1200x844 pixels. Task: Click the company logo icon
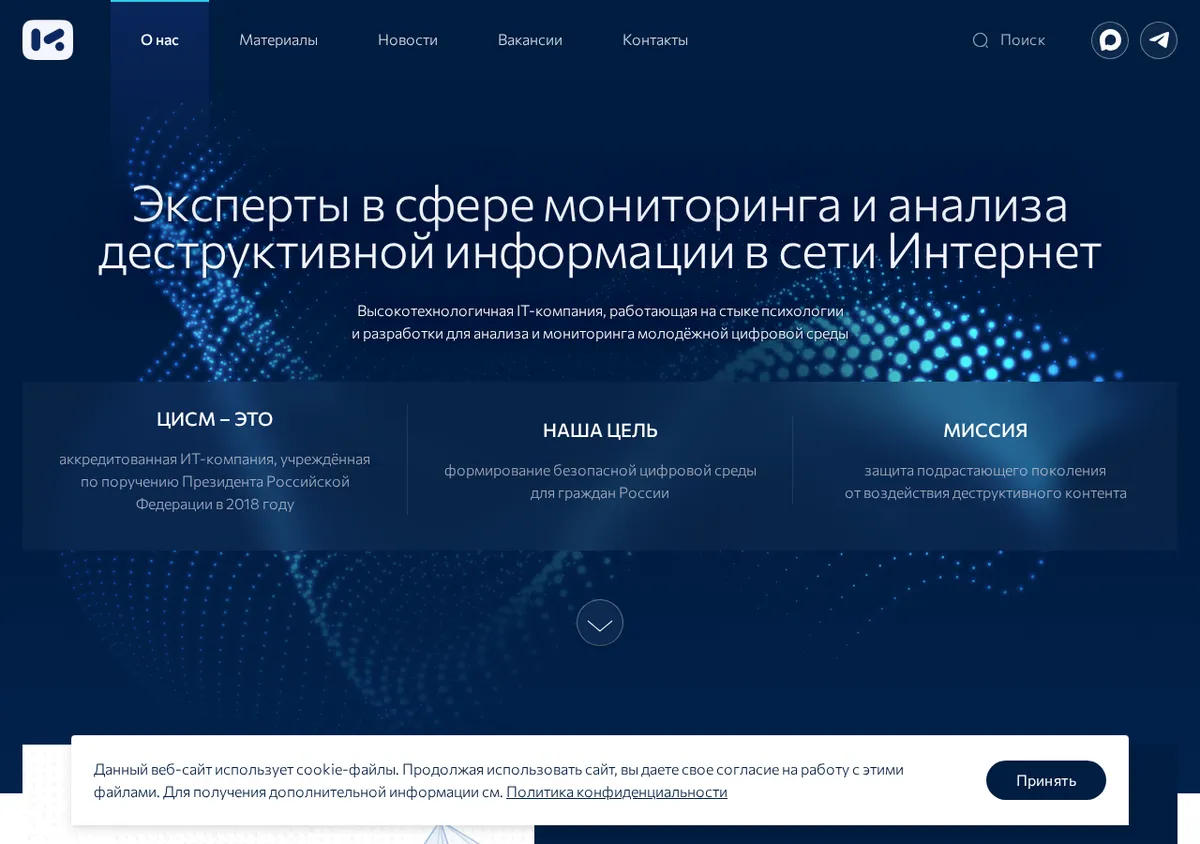pos(48,40)
